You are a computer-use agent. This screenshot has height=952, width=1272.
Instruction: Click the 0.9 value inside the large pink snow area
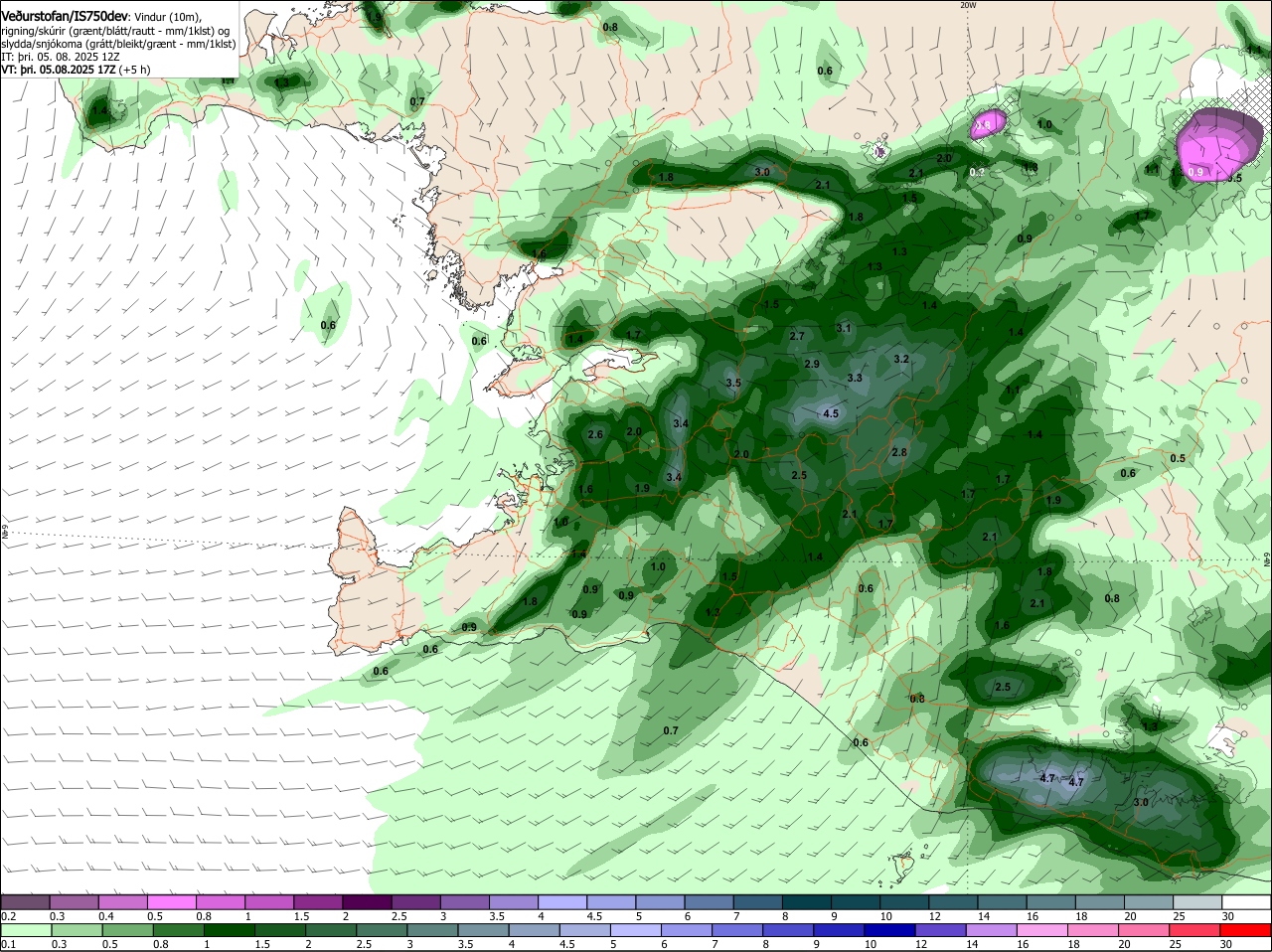coord(1196,172)
